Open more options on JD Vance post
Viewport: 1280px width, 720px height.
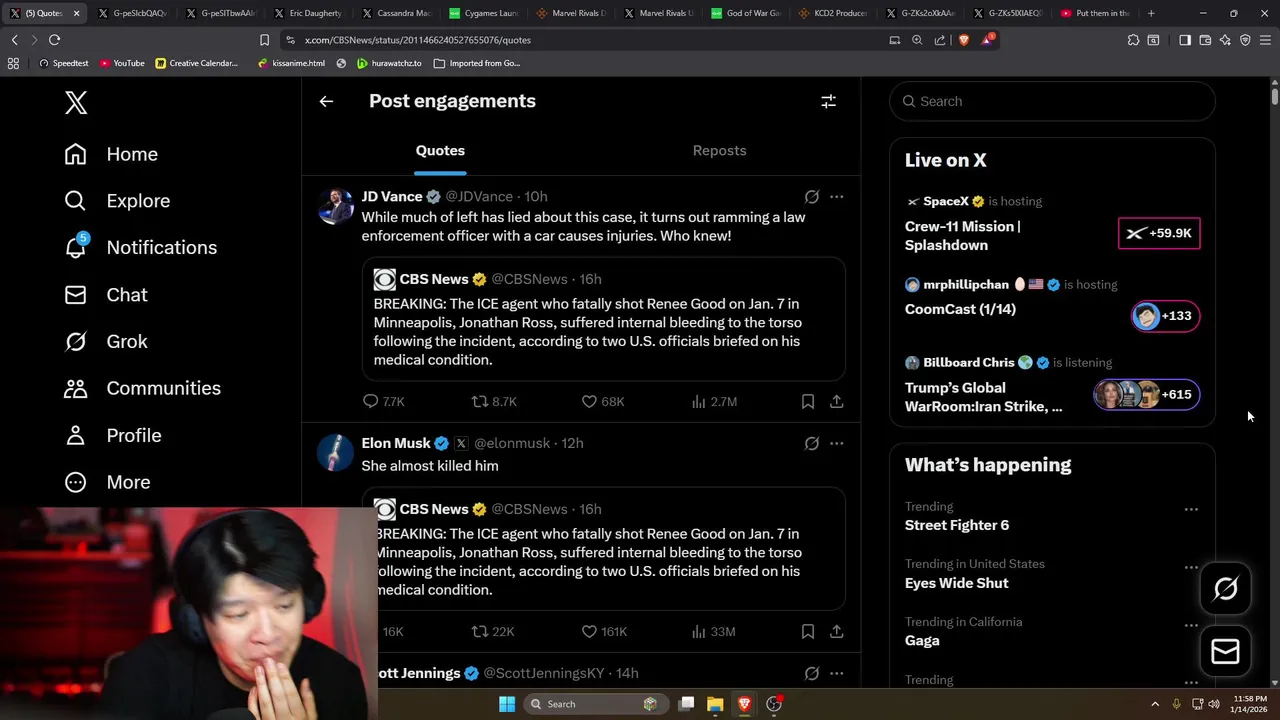[x=836, y=197]
